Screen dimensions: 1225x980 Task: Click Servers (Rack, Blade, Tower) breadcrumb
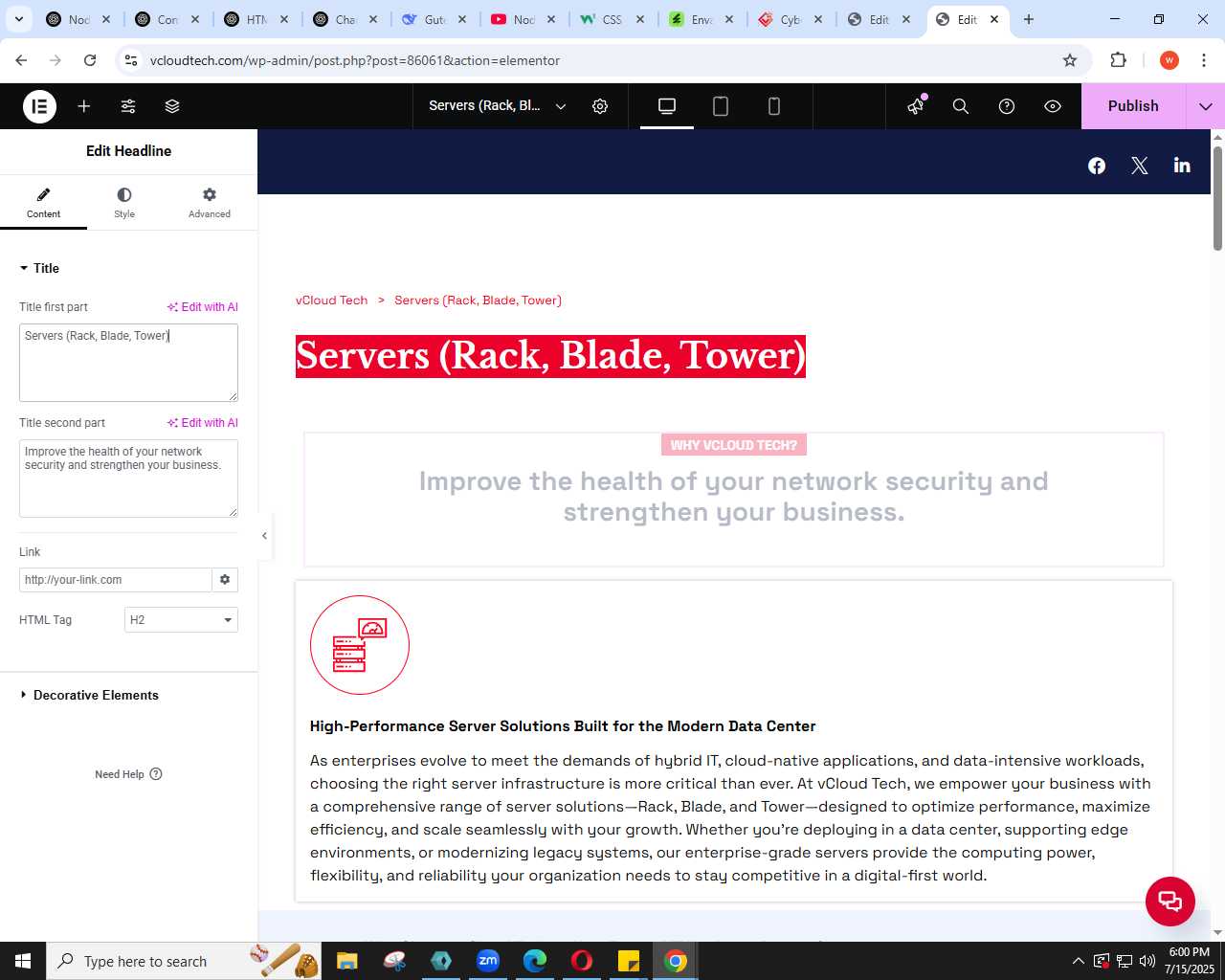[x=478, y=301]
